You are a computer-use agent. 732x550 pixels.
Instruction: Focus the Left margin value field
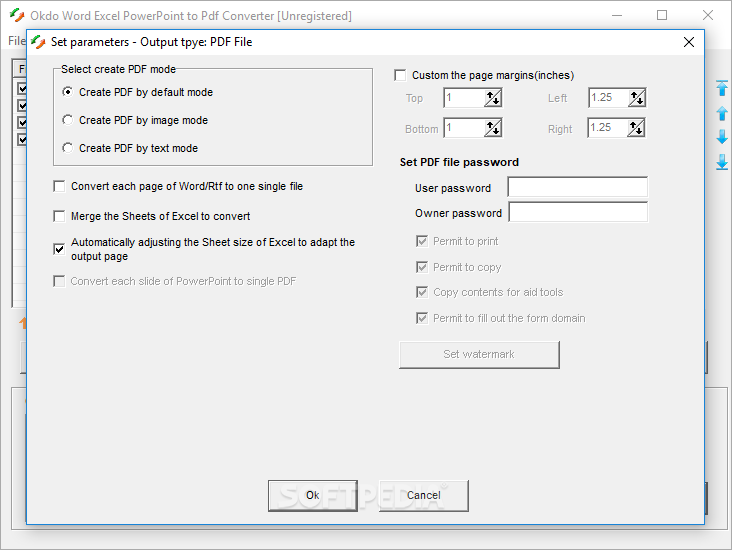pyautogui.click(x=608, y=98)
